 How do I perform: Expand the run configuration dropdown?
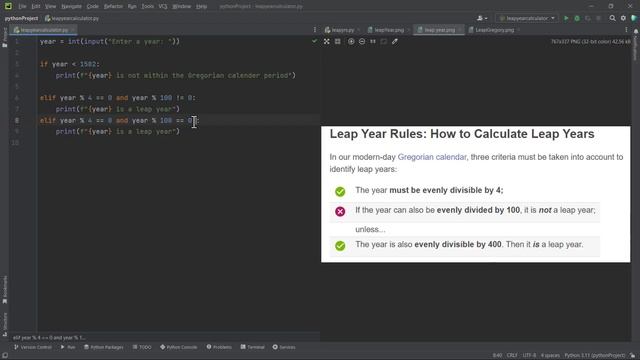(x=553, y=18)
